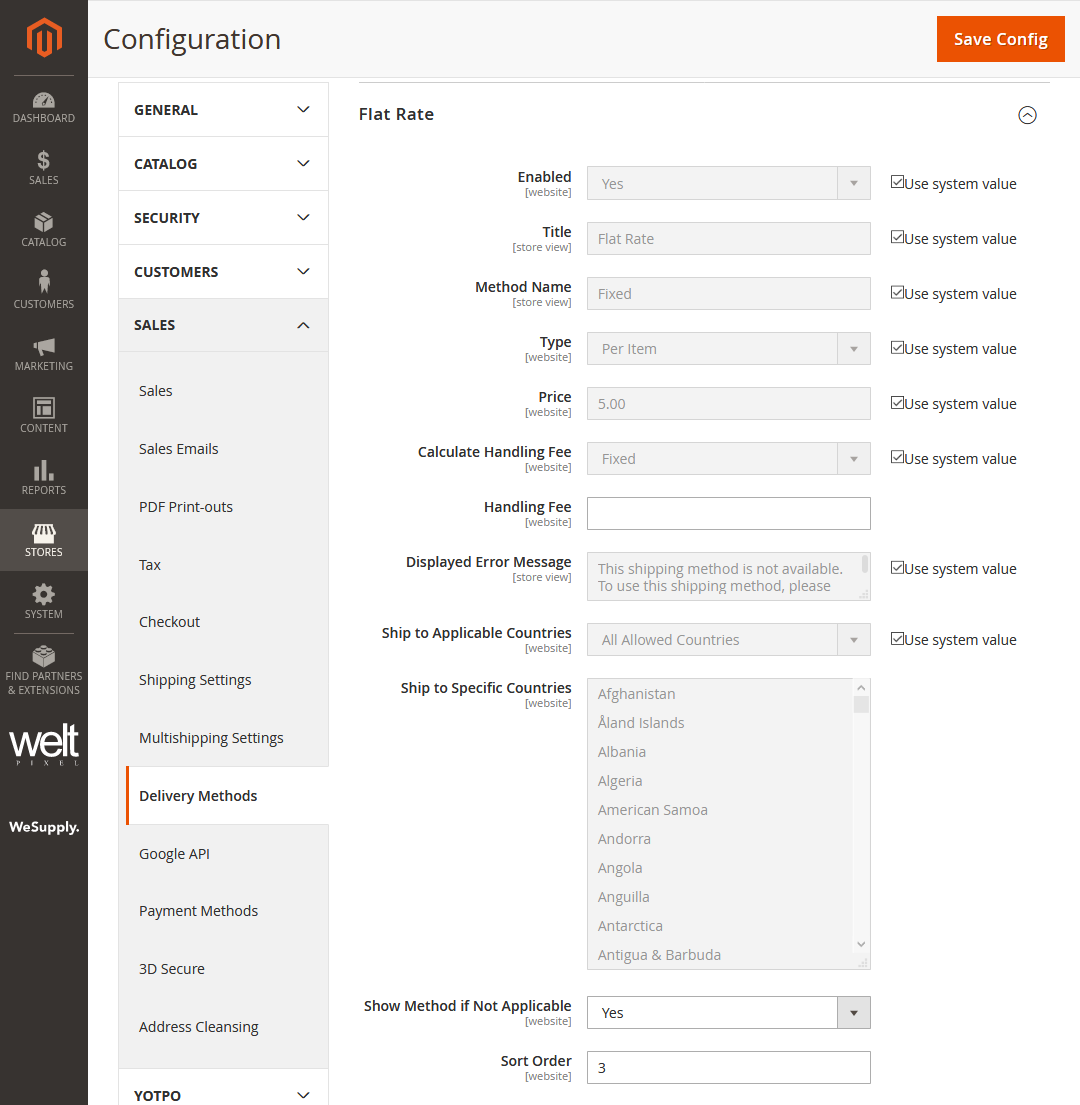The width and height of the screenshot is (1080, 1105).
Task: Toggle Use system value for Enabled
Action: coord(897,182)
